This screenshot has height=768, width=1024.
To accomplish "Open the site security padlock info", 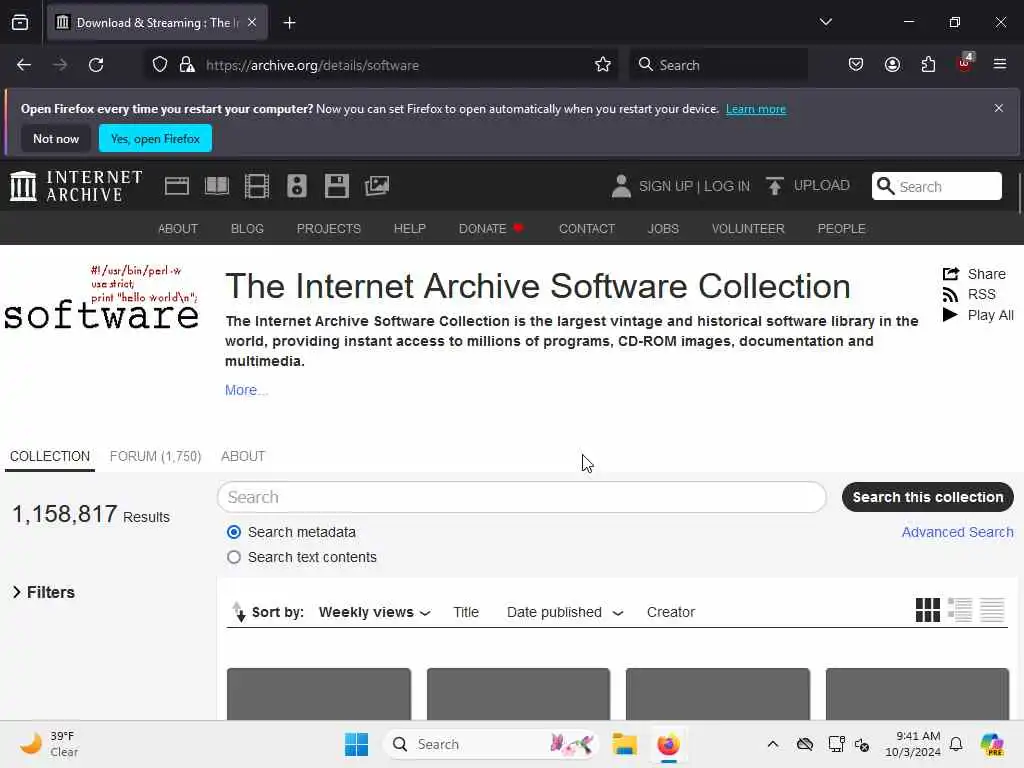I will tap(187, 65).
